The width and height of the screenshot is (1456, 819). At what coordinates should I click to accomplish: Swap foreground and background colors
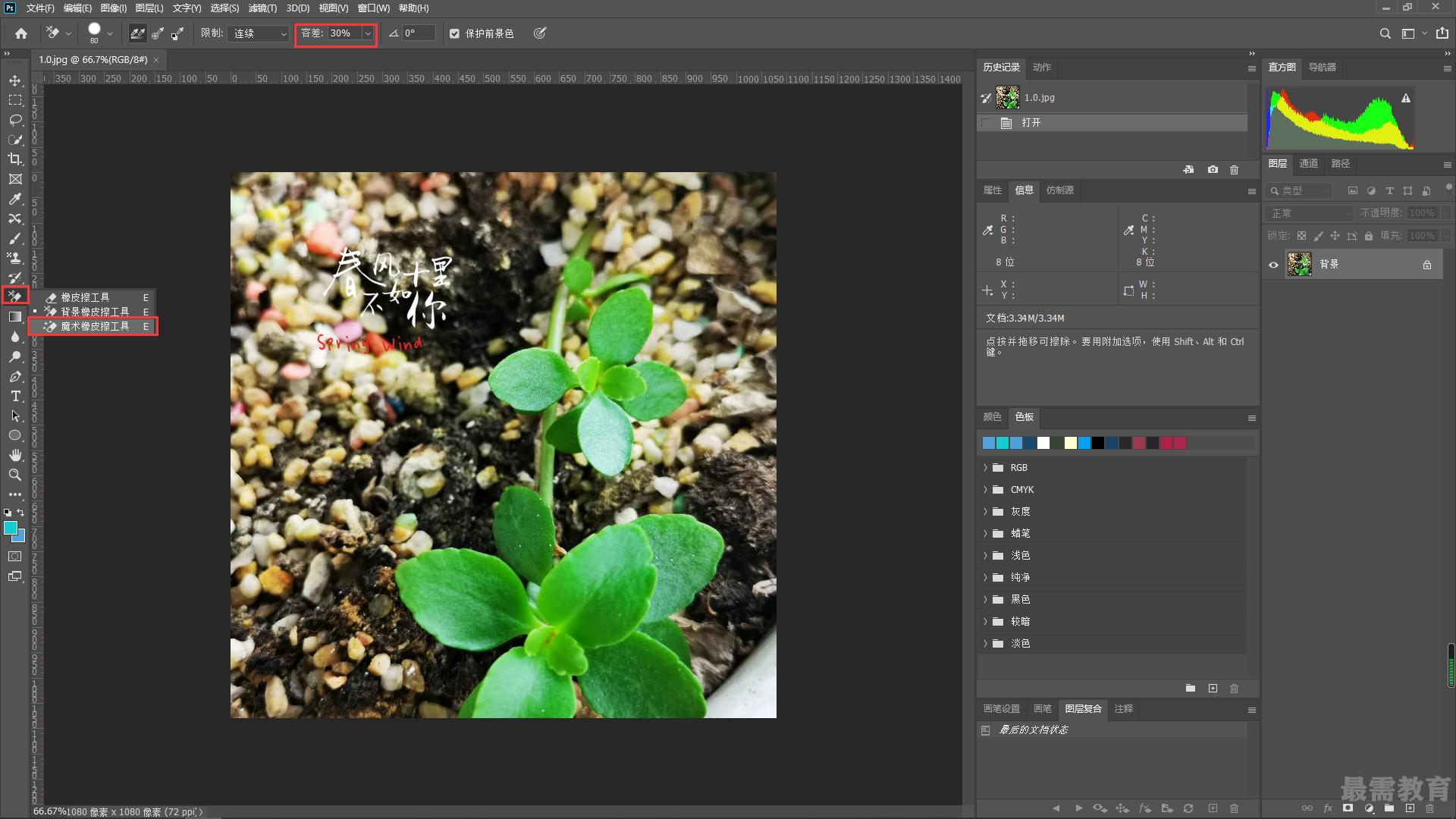pos(21,513)
